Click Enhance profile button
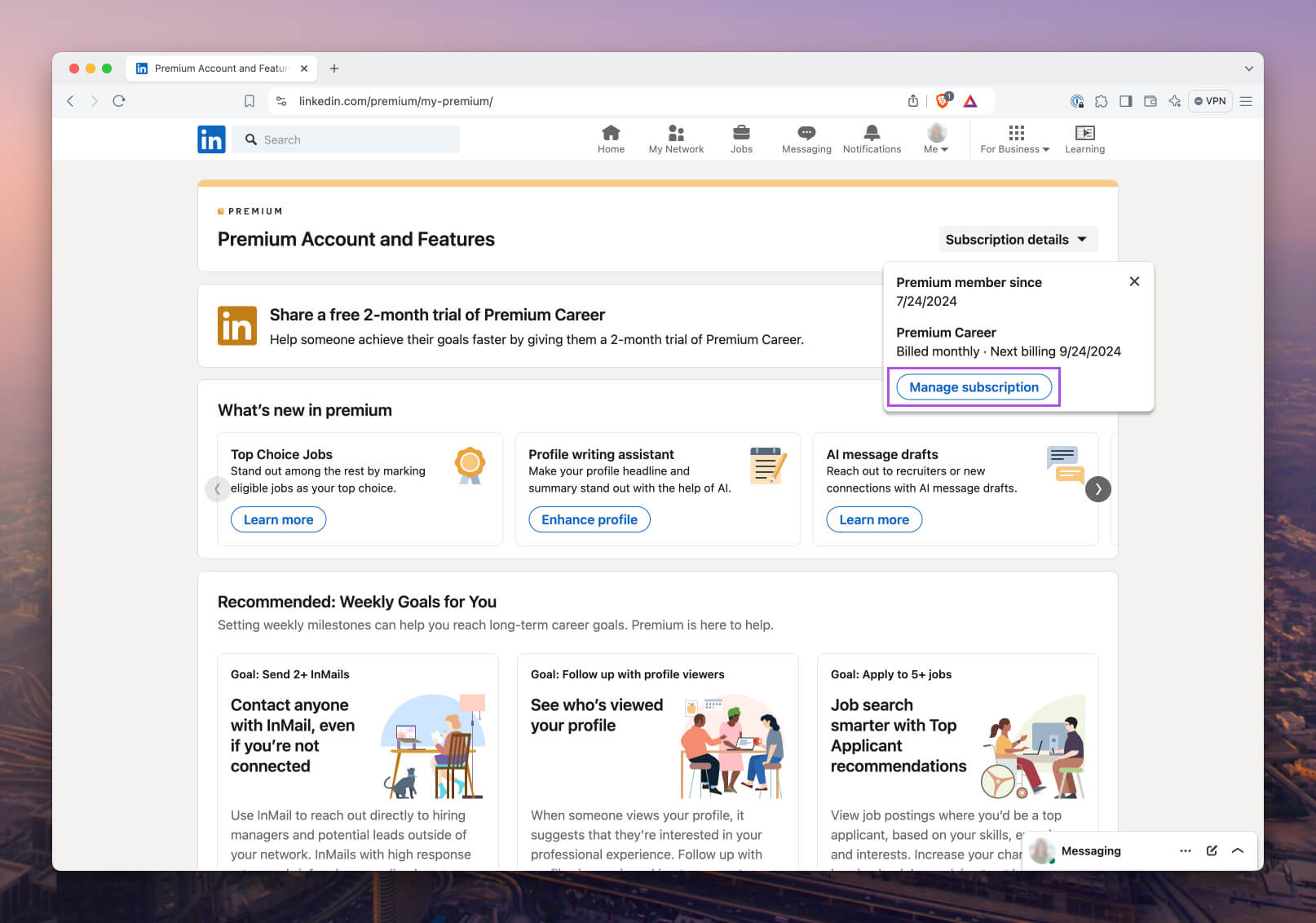This screenshot has width=1316, height=923. [x=590, y=519]
